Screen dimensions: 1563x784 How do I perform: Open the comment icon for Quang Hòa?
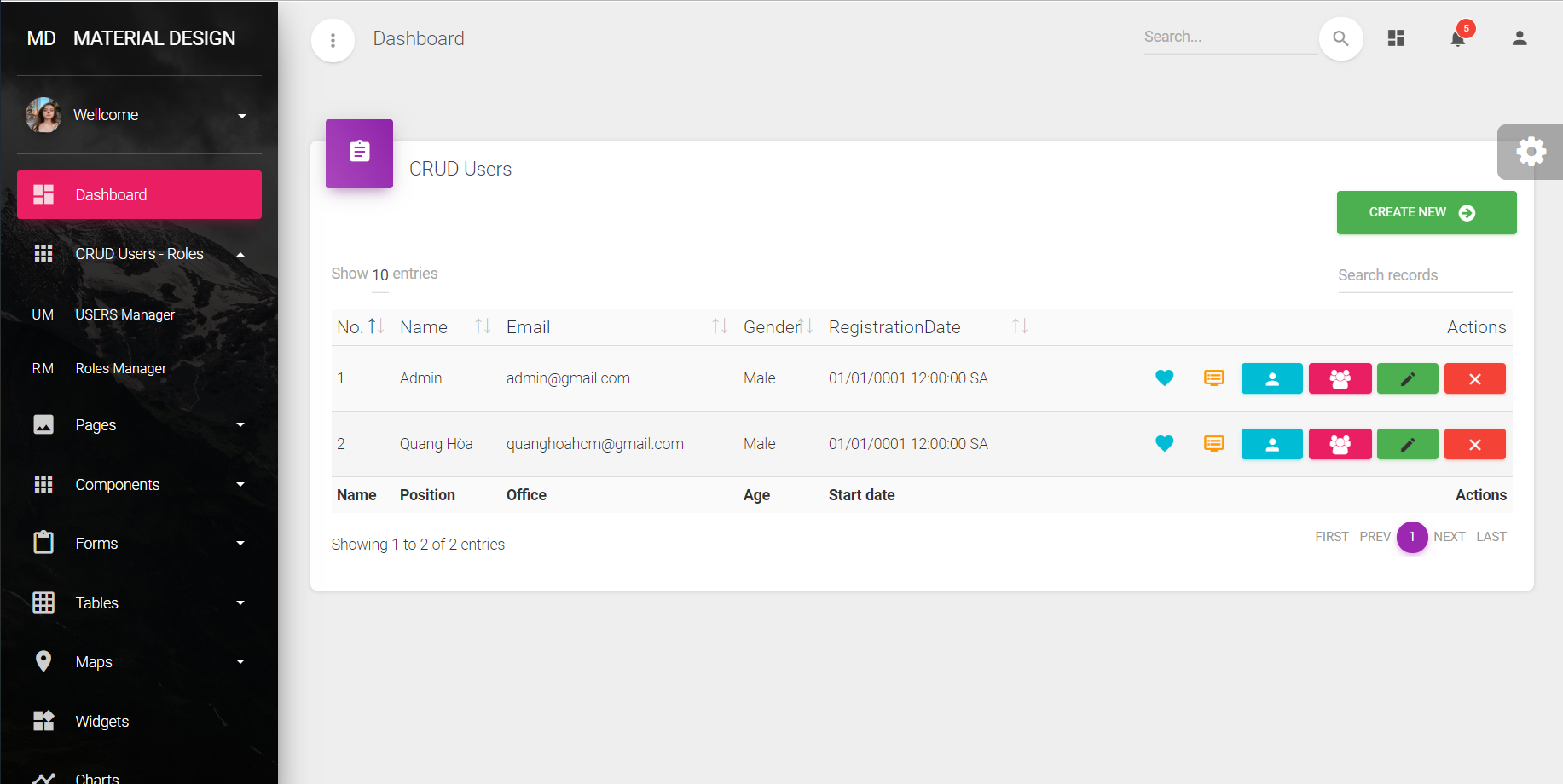click(x=1213, y=444)
